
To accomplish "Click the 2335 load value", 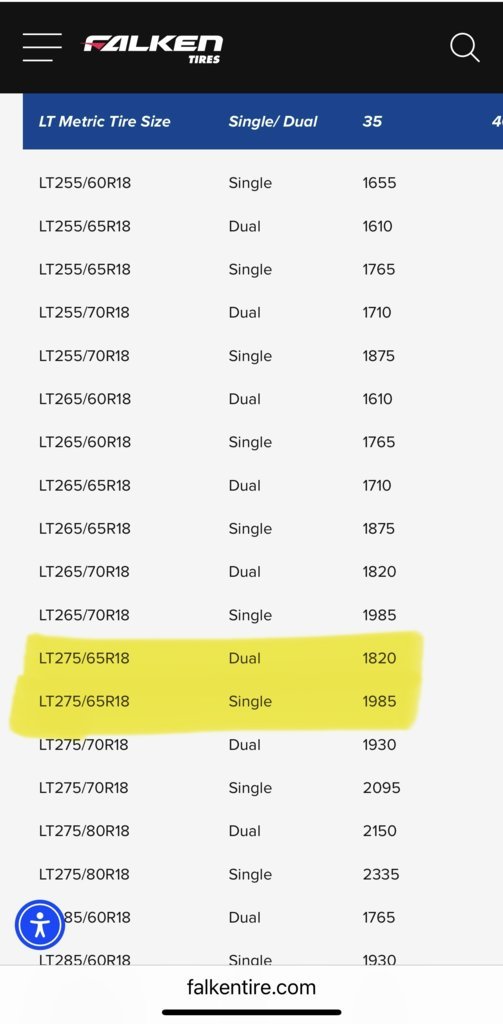I will coord(381,874).
